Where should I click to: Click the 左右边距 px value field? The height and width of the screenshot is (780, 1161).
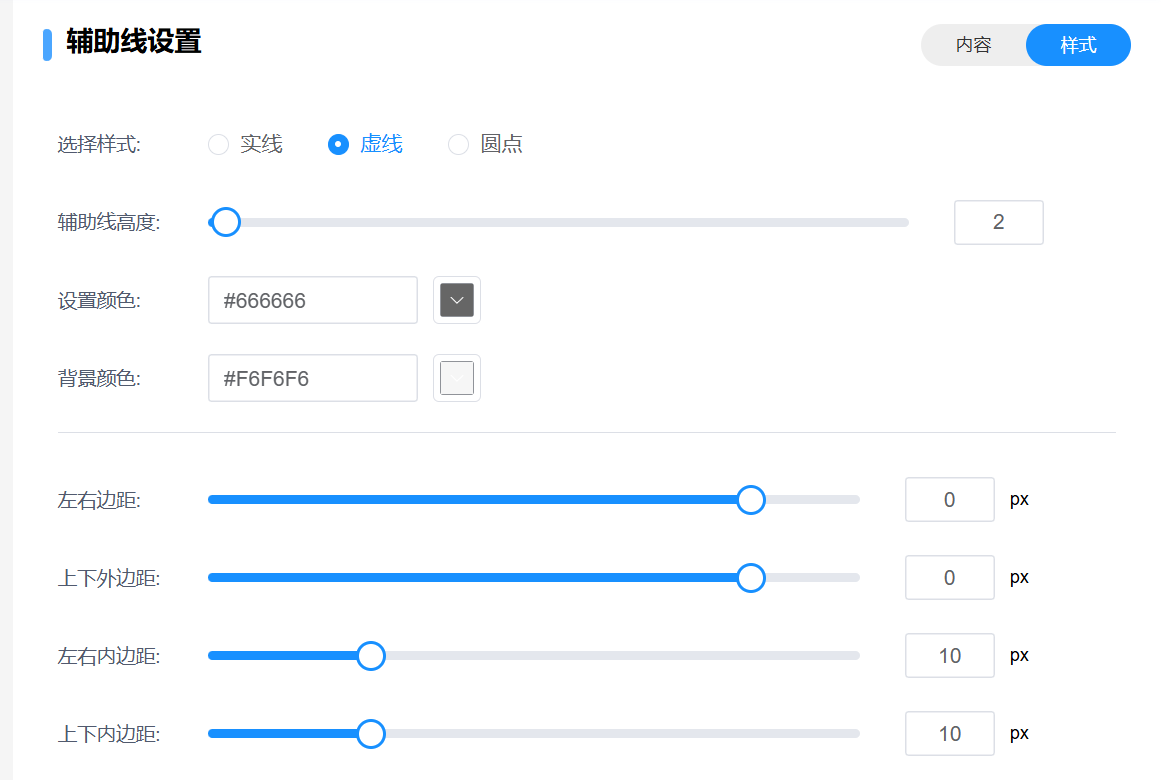point(949,500)
